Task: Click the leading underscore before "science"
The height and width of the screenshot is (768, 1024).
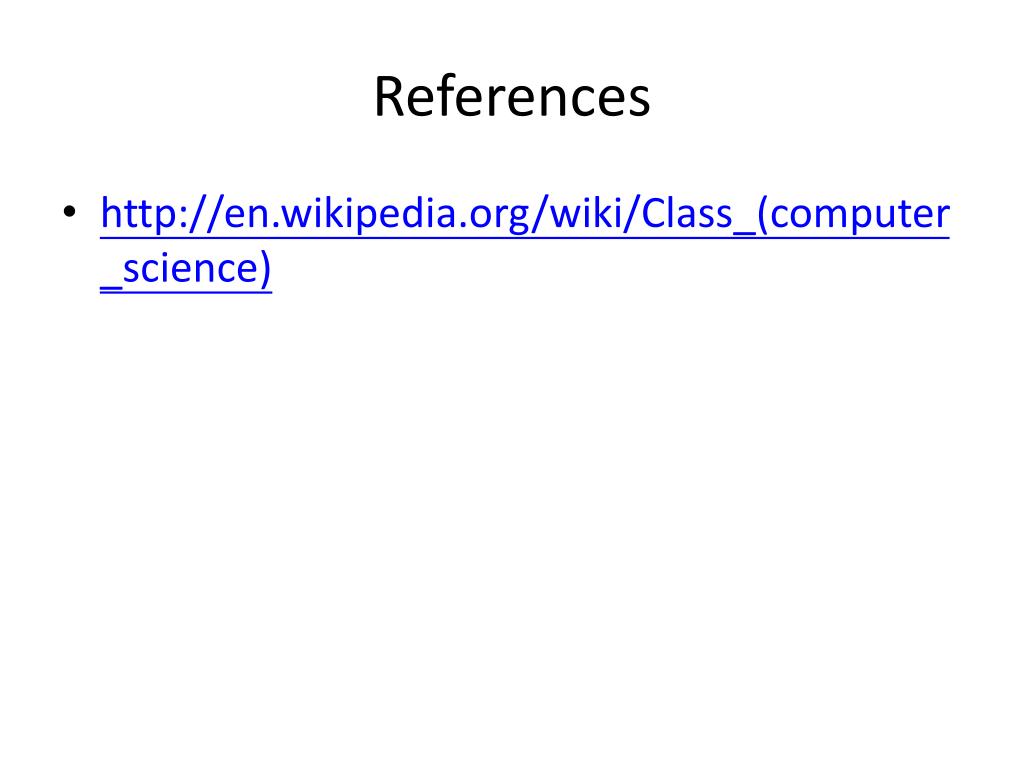Action: click(111, 285)
